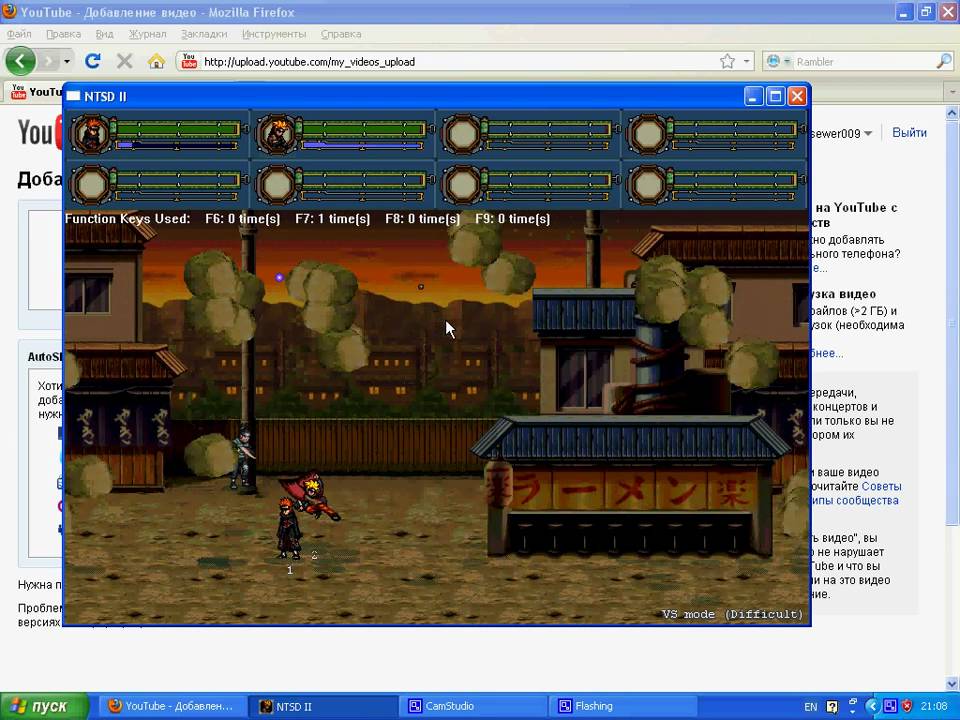960x720 pixels.
Task: Click the system clock showing 21:08
Action: (934, 707)
